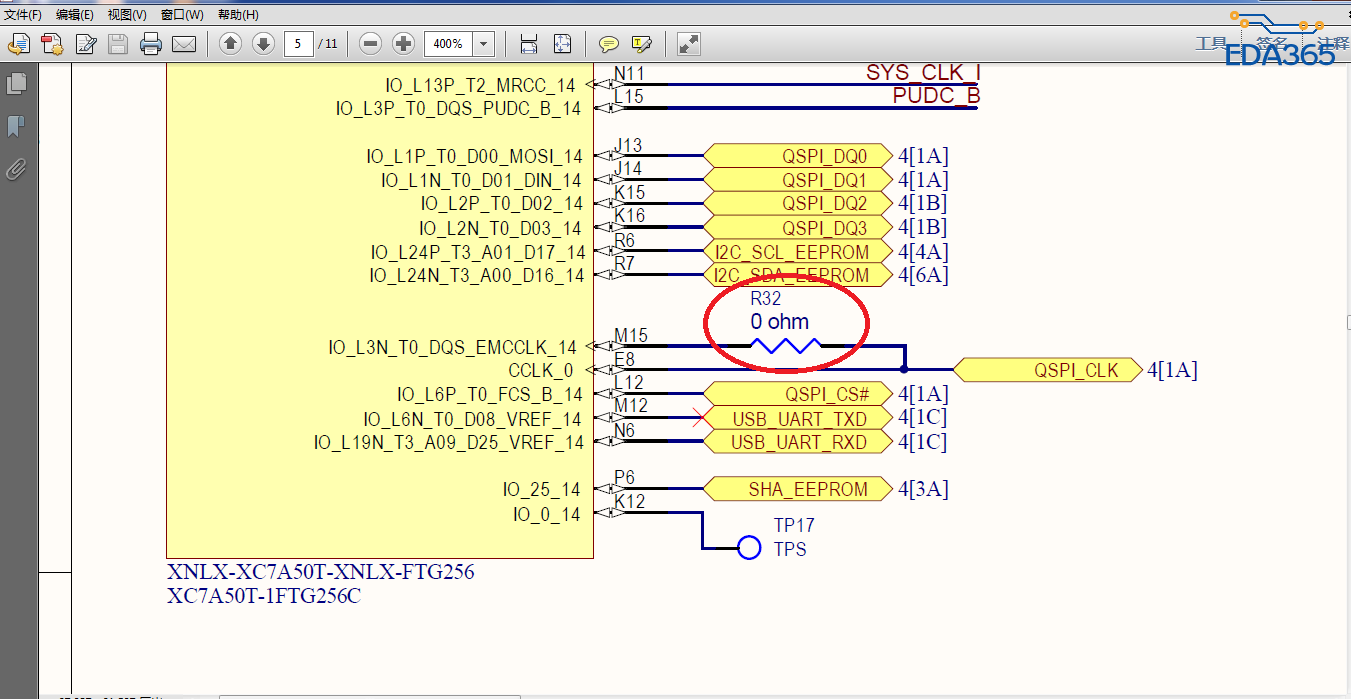The height and width of the screenshot is (699, 1351).
Task: Select the highlight text tool
Action: coord(641,44)
